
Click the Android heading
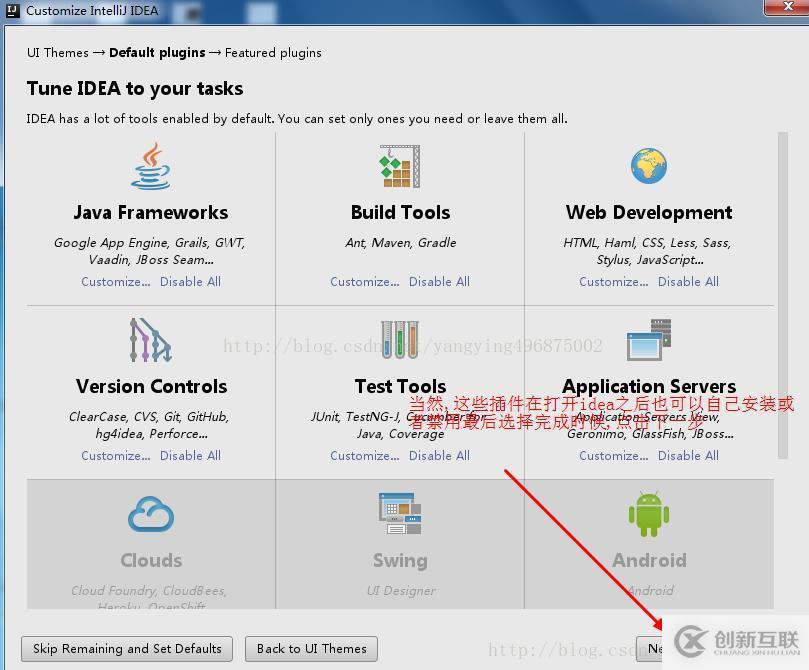pos(650,560)
